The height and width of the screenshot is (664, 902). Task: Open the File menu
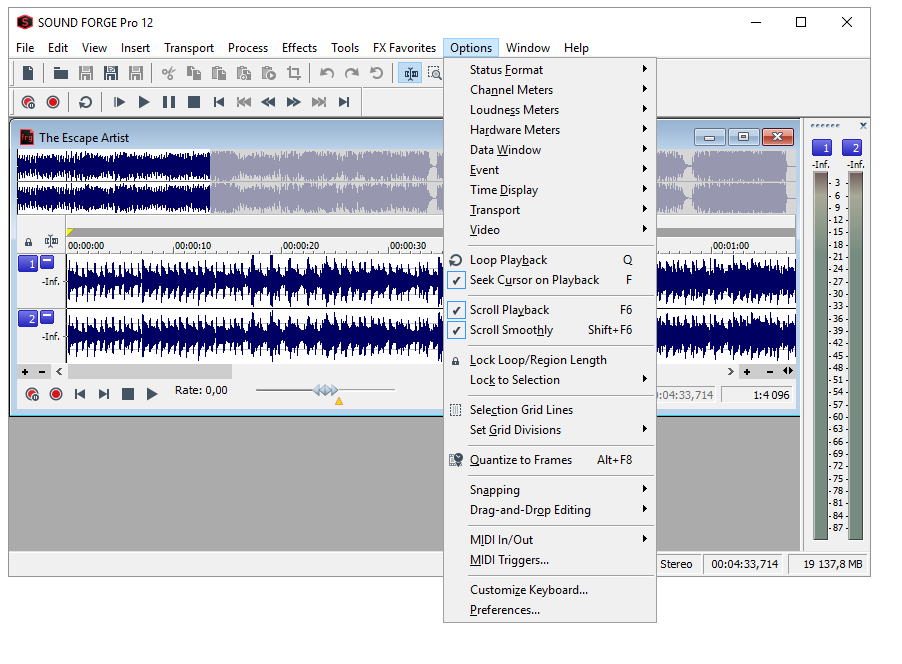[25, 48]
